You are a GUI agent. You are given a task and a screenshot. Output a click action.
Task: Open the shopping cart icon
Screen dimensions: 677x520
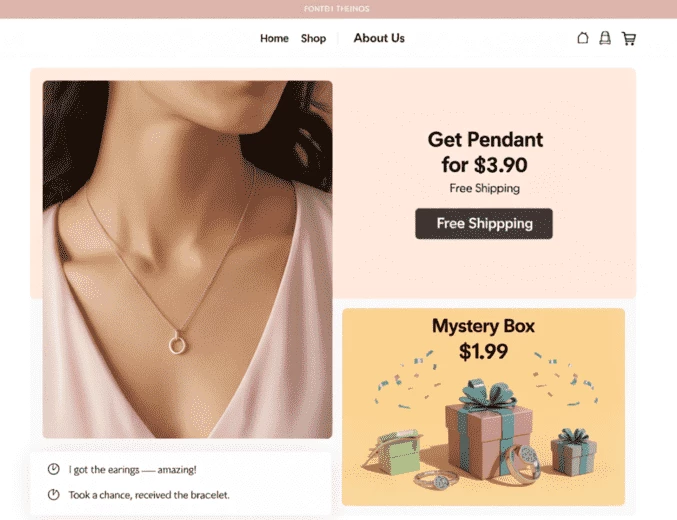629,38
